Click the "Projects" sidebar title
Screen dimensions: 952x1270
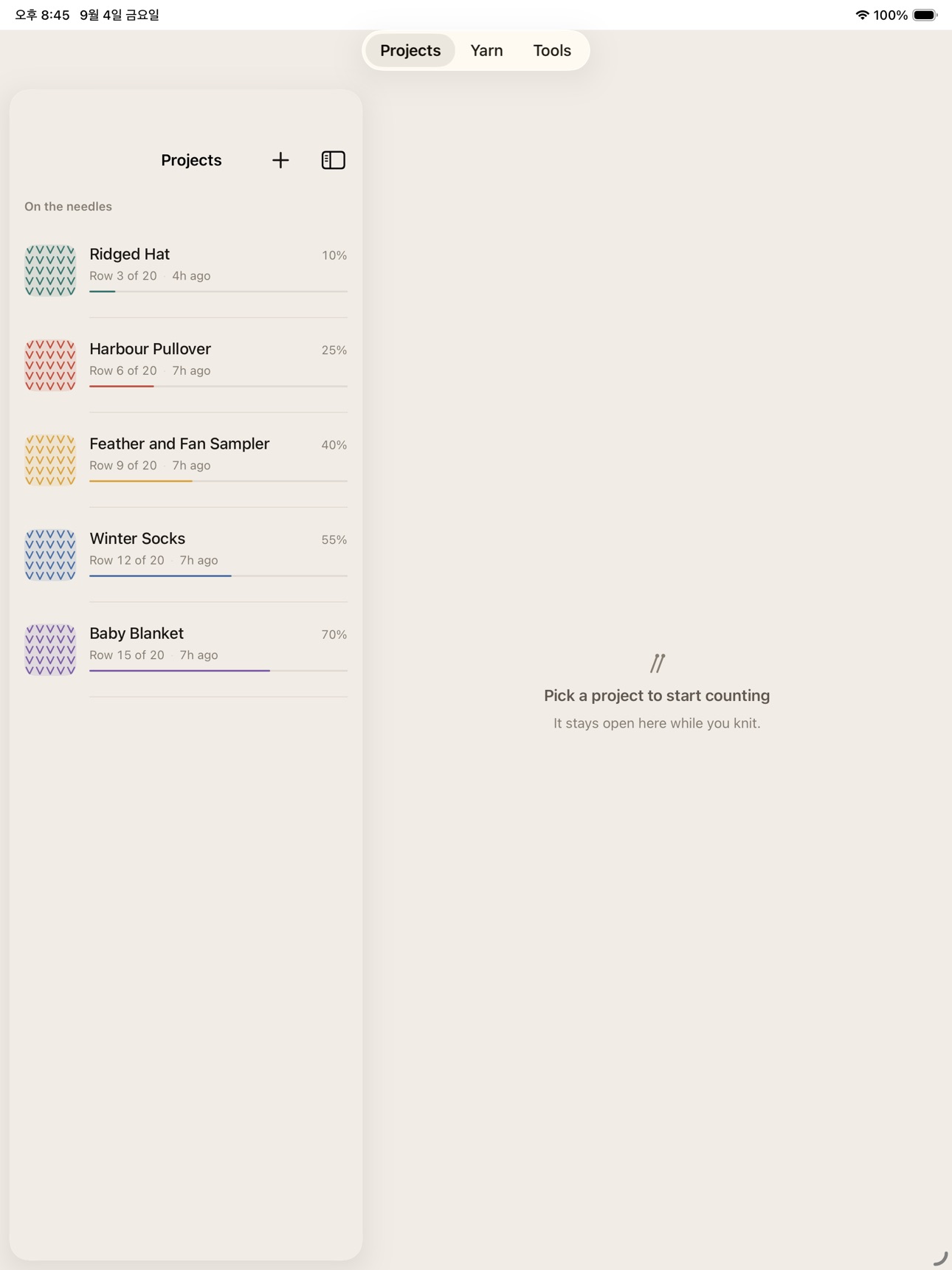tap(191, 160)
